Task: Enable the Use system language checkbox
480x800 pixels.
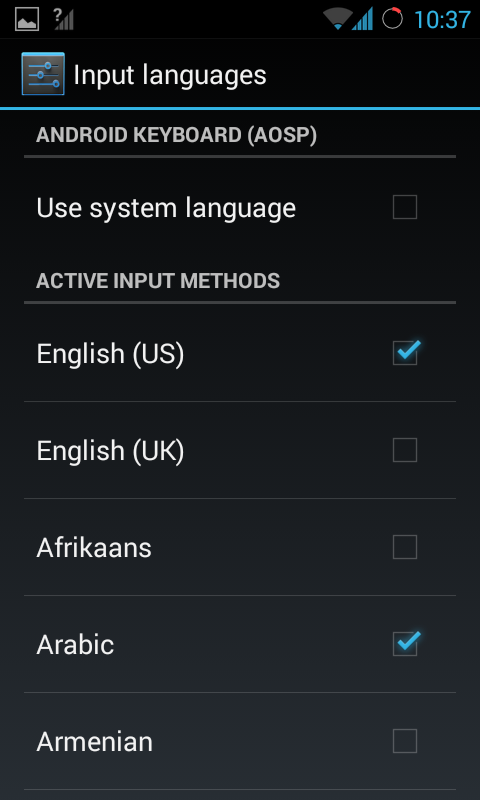Action: tap(405, 207)
